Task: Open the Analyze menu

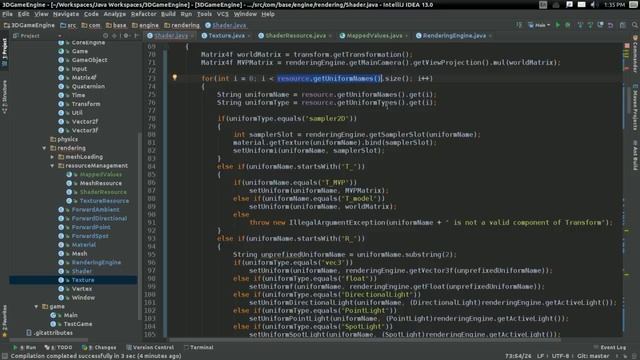Action: click(114, 14)
